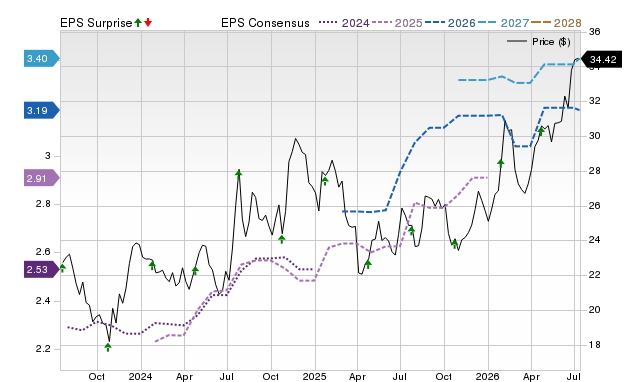Viewport: 640px width, 382px height.
Task: Click the green surprise arrow just after 2025 gridline
Action: 325,181
